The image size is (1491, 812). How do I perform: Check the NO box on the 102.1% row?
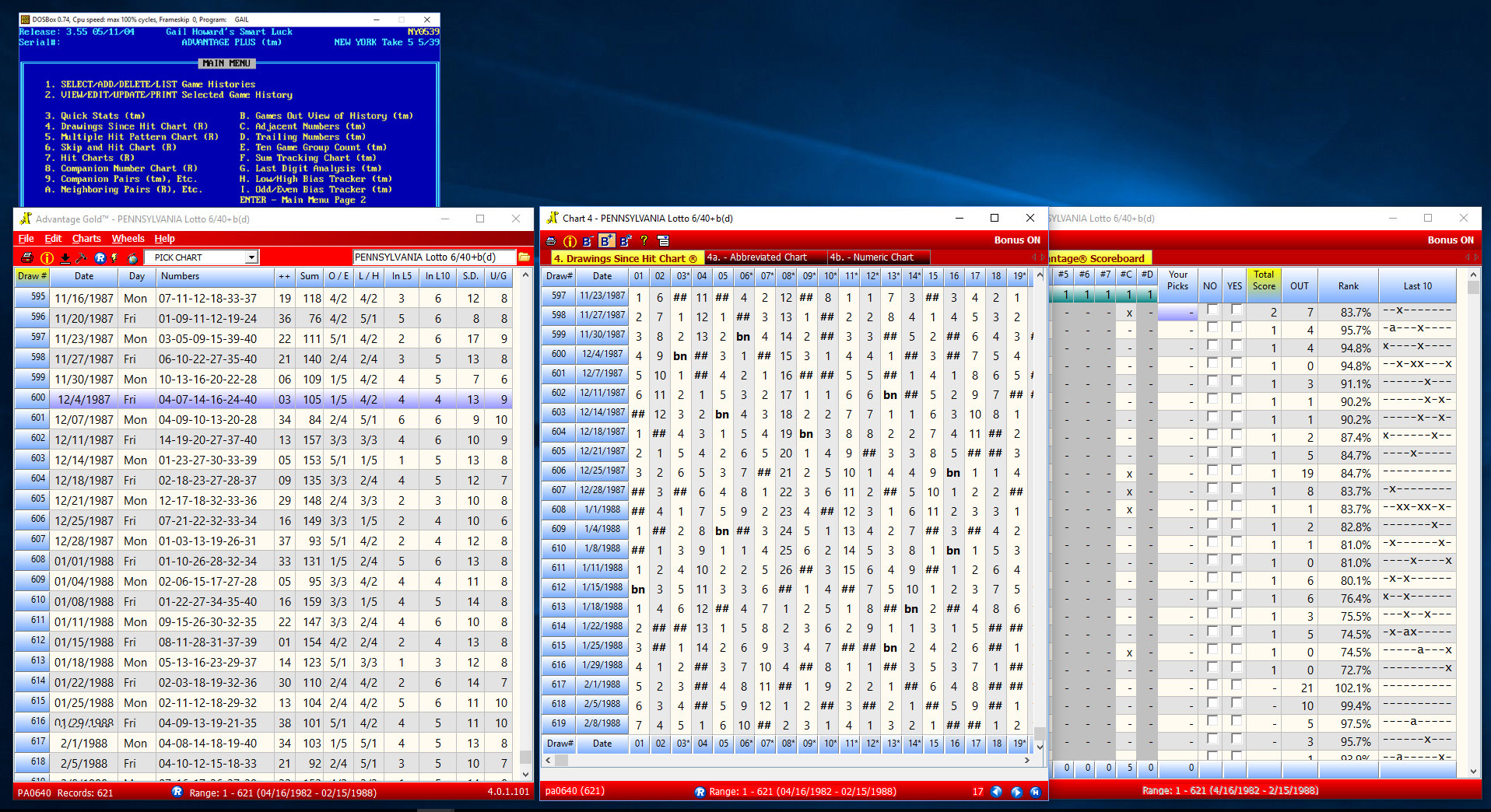pos(1212,685)
